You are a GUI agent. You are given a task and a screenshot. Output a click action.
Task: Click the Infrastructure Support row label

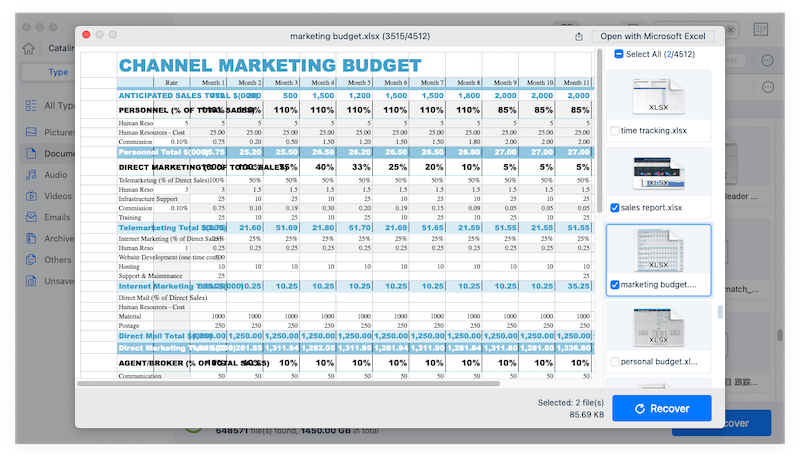click(x=148, y=199)
